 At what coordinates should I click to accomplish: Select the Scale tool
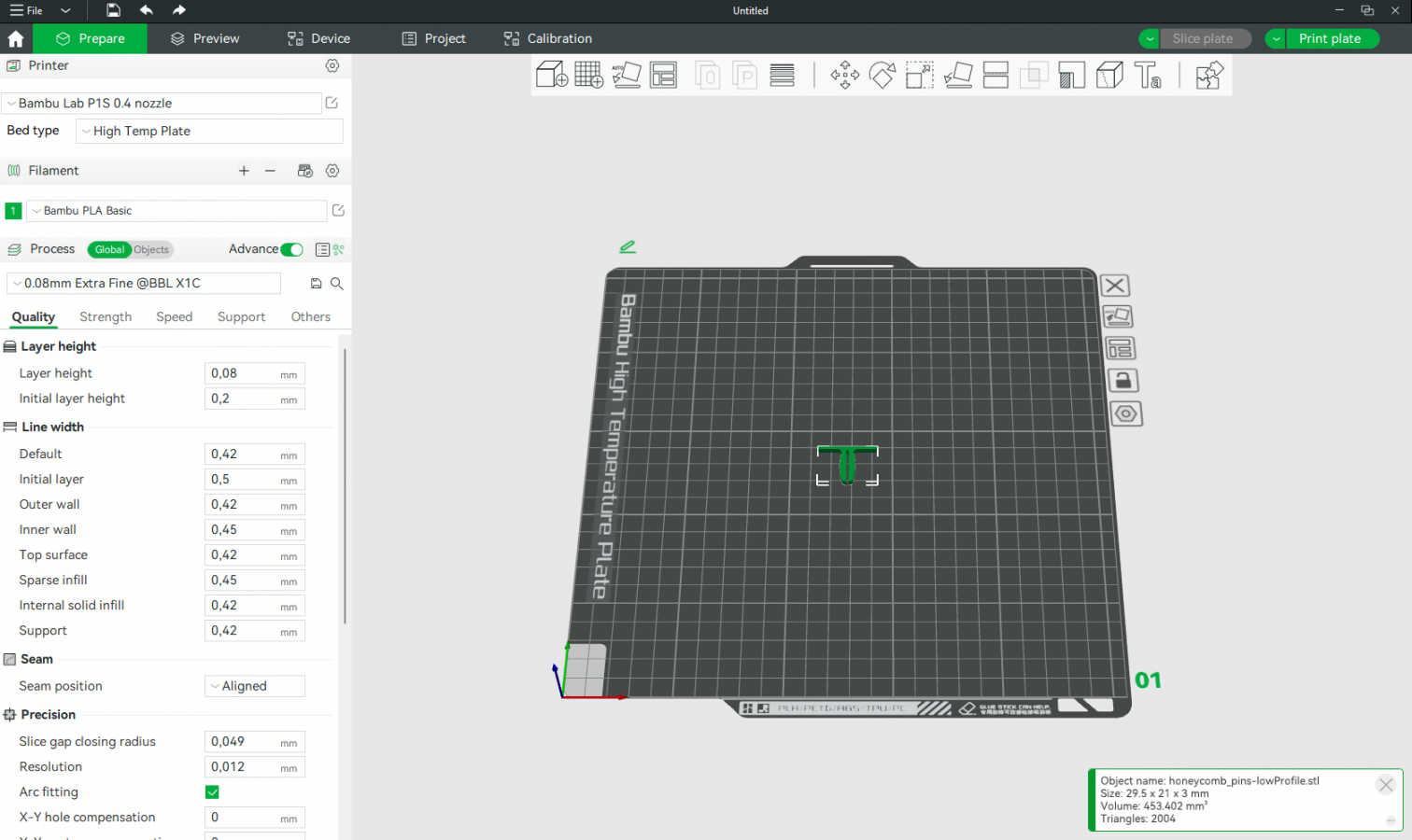920,75
